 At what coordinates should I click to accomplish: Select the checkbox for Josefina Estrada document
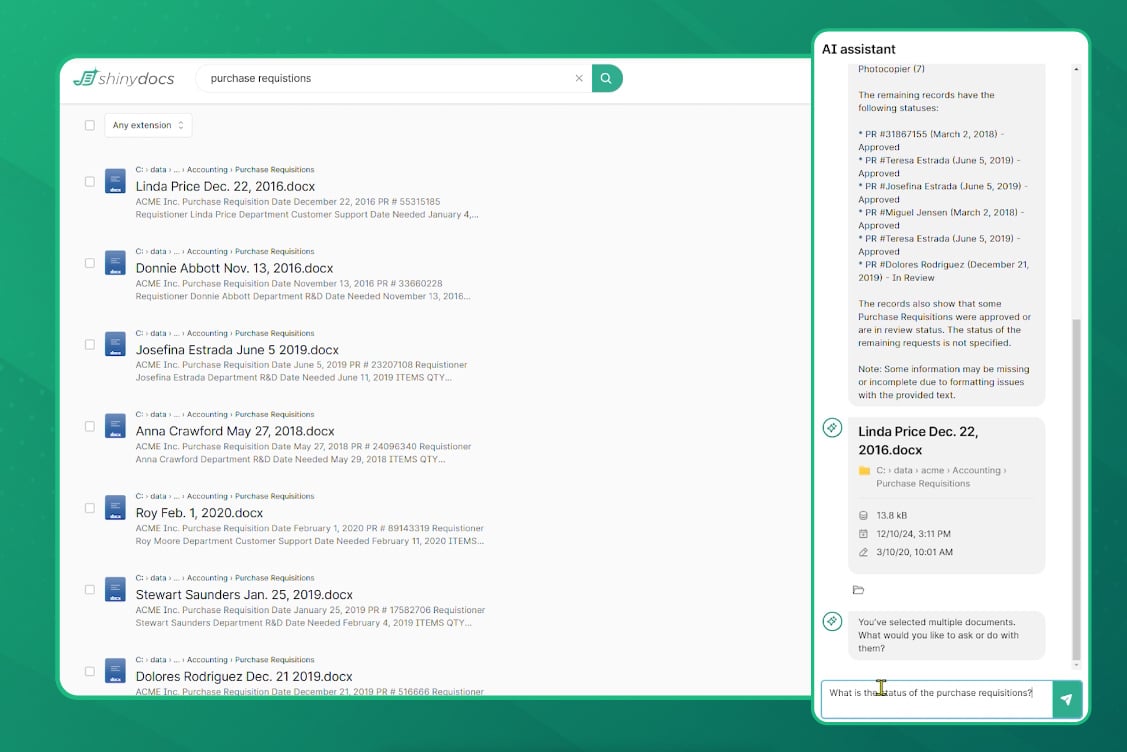click(89, 344)
